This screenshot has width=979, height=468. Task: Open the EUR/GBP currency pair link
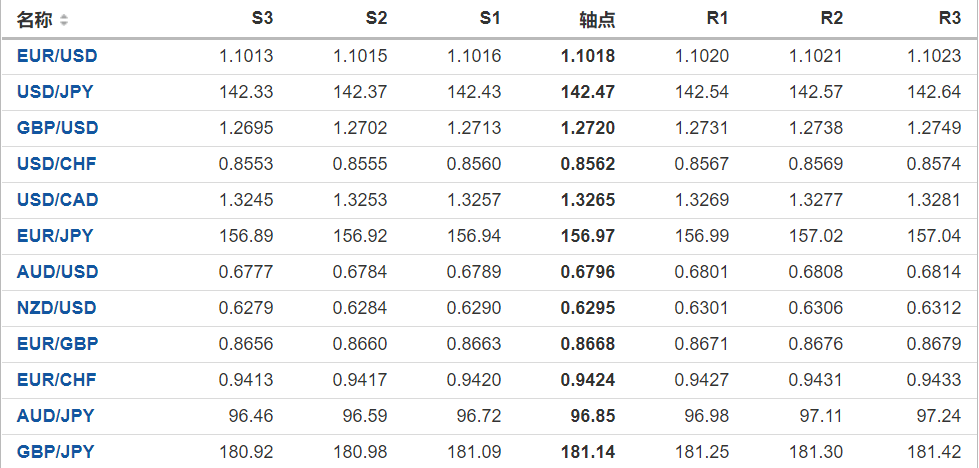pos(57,344)
